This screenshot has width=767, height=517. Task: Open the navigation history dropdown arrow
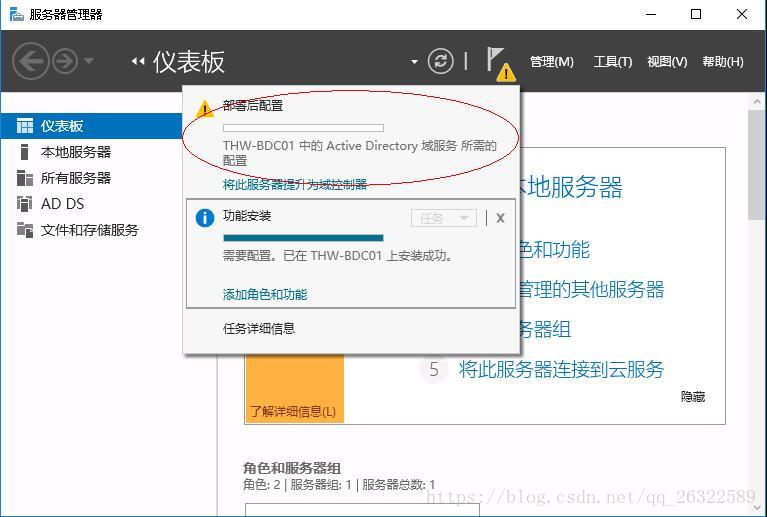[x=89, y=61]
